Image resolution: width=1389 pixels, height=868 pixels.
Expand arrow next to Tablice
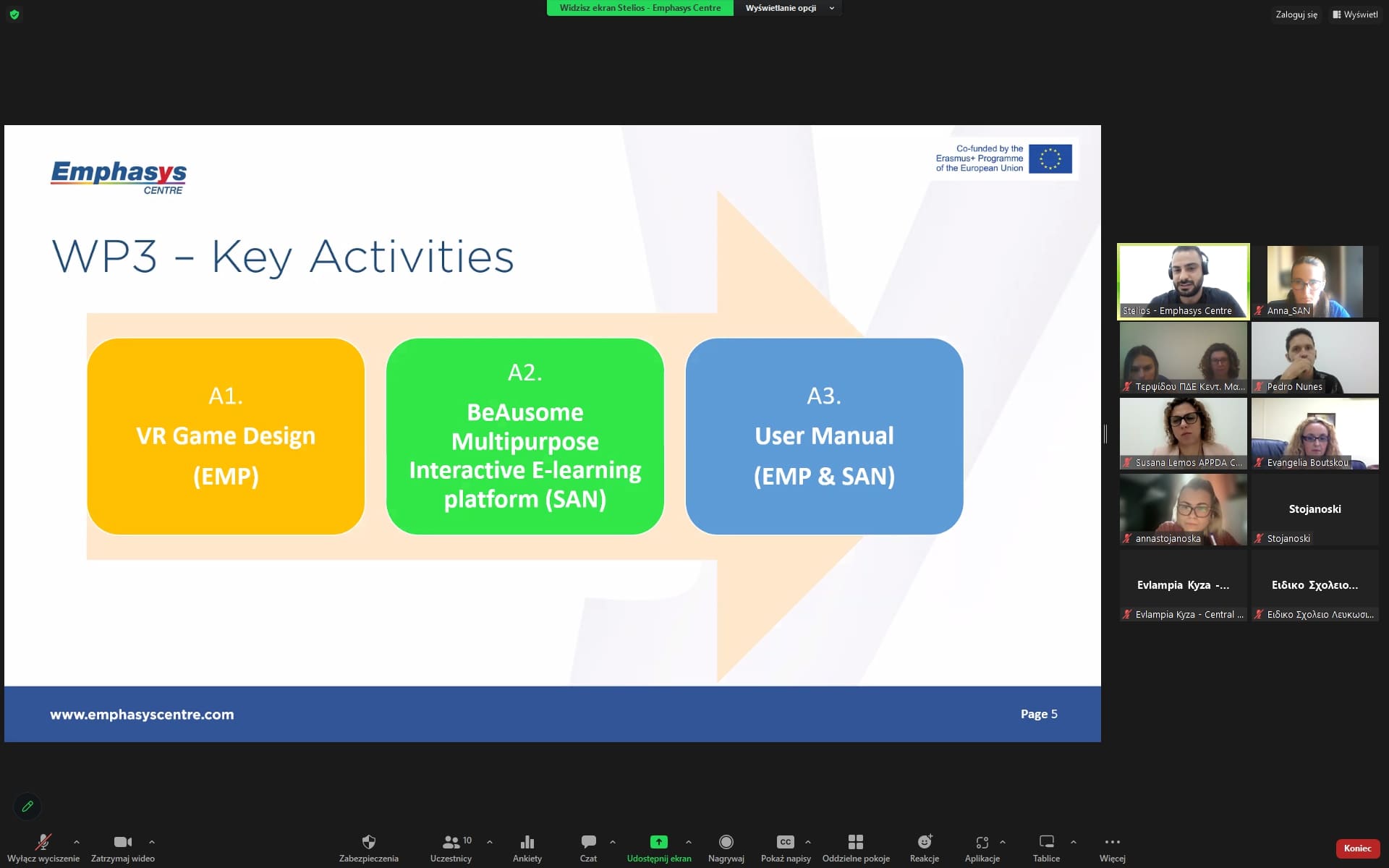point(1074,842)
